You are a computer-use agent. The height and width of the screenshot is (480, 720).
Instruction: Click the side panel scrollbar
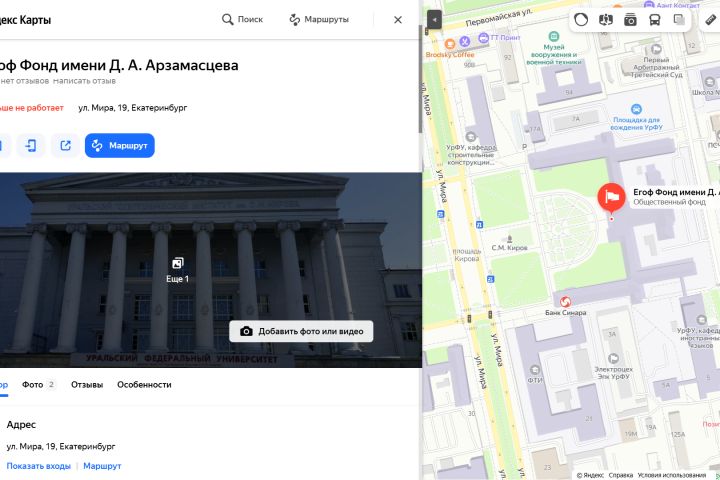(x=420, y=79)
